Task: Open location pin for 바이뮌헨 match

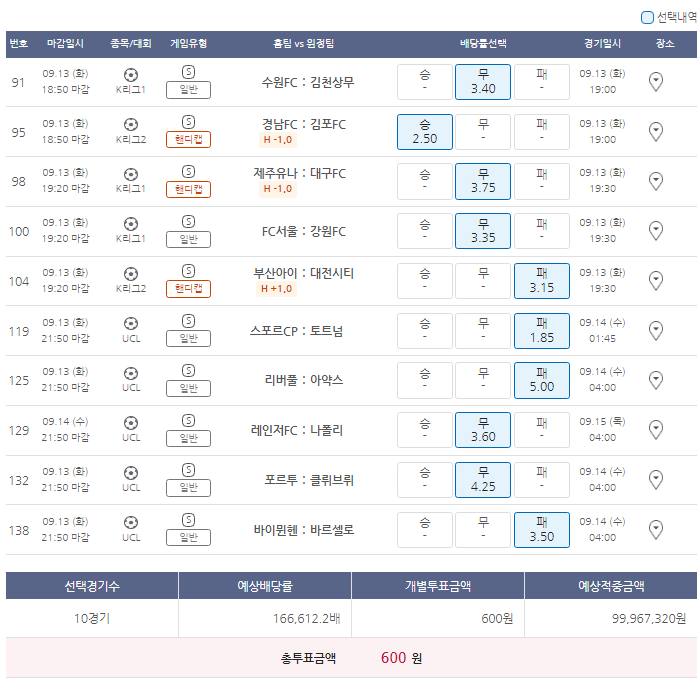Action: point(656,530)
